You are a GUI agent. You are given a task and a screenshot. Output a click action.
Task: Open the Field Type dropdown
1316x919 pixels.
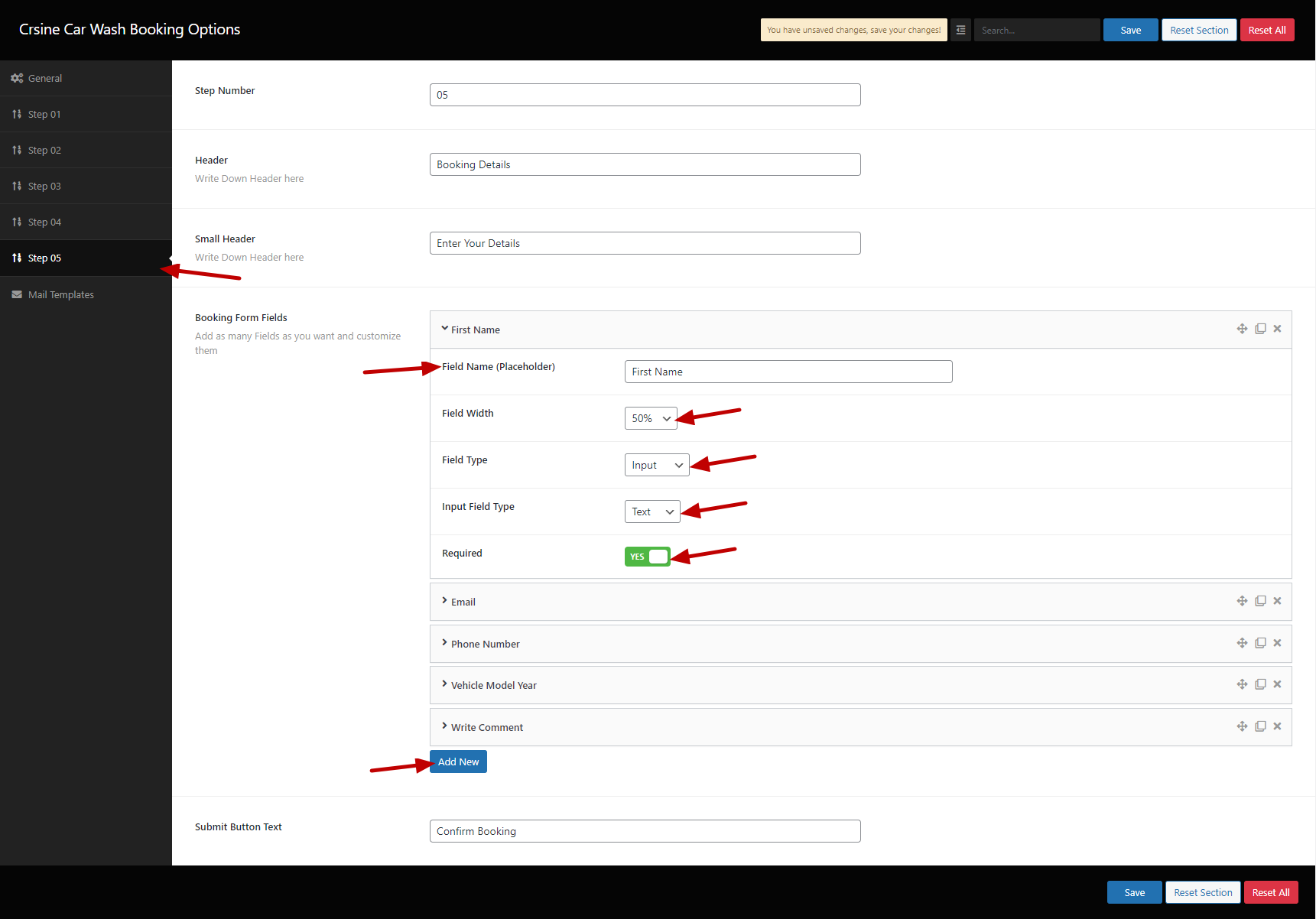click(x=657, y=465)
